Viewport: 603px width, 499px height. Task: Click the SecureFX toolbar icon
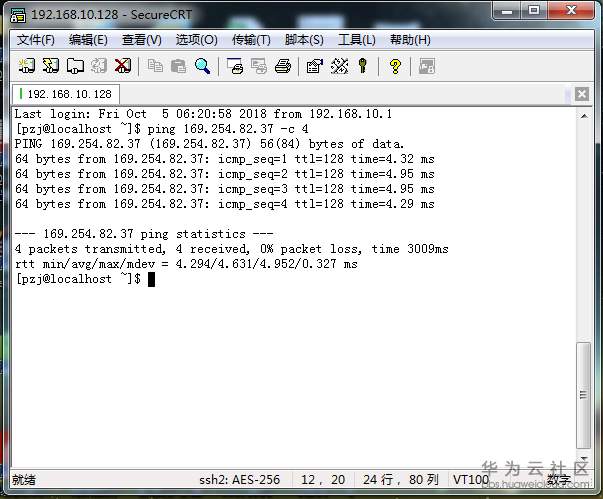click(427, 66)
